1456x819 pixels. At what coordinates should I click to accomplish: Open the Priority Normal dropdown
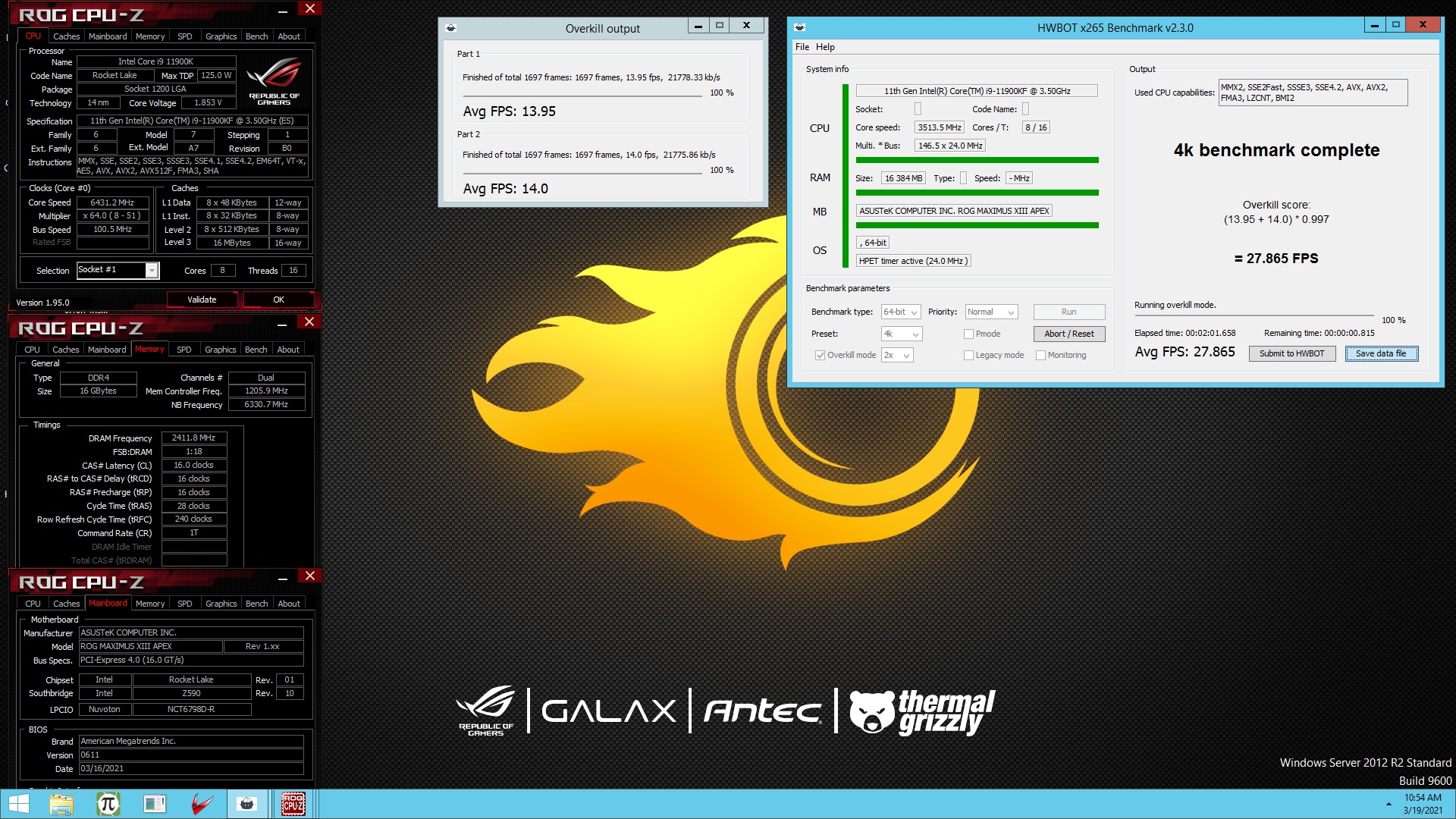pos(991,312)
